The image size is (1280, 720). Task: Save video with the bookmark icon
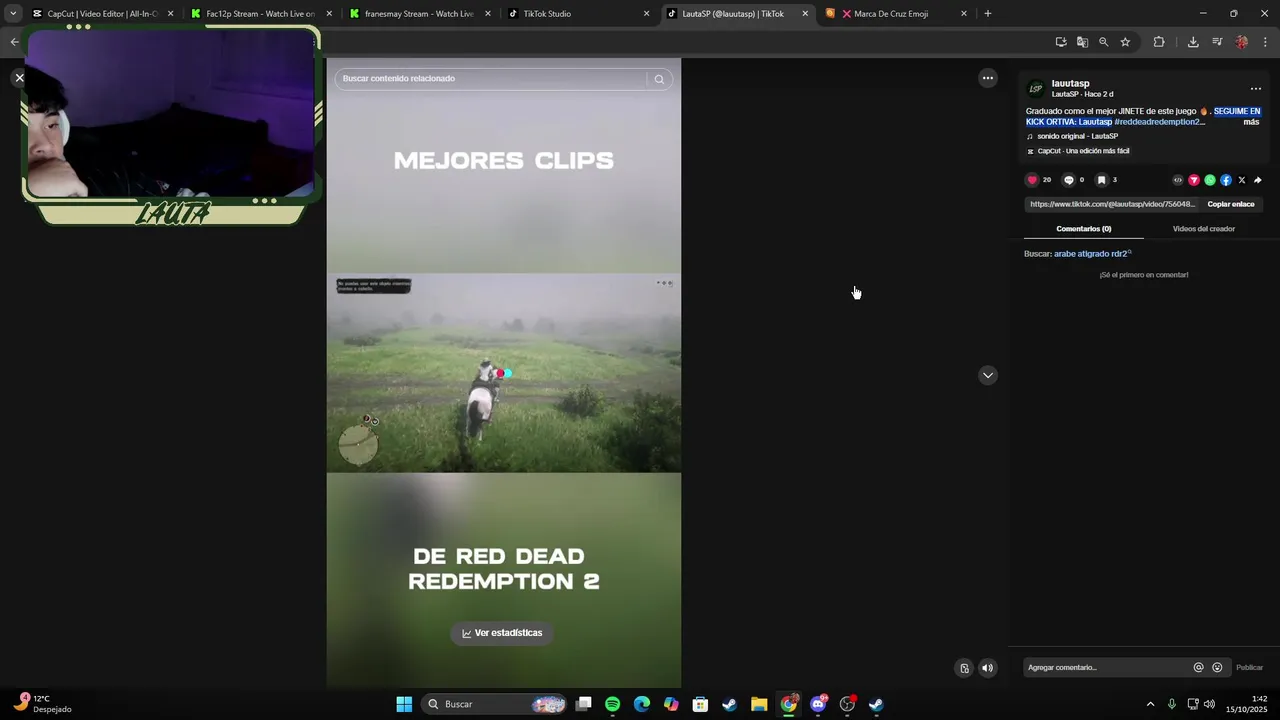(1101, 180)
